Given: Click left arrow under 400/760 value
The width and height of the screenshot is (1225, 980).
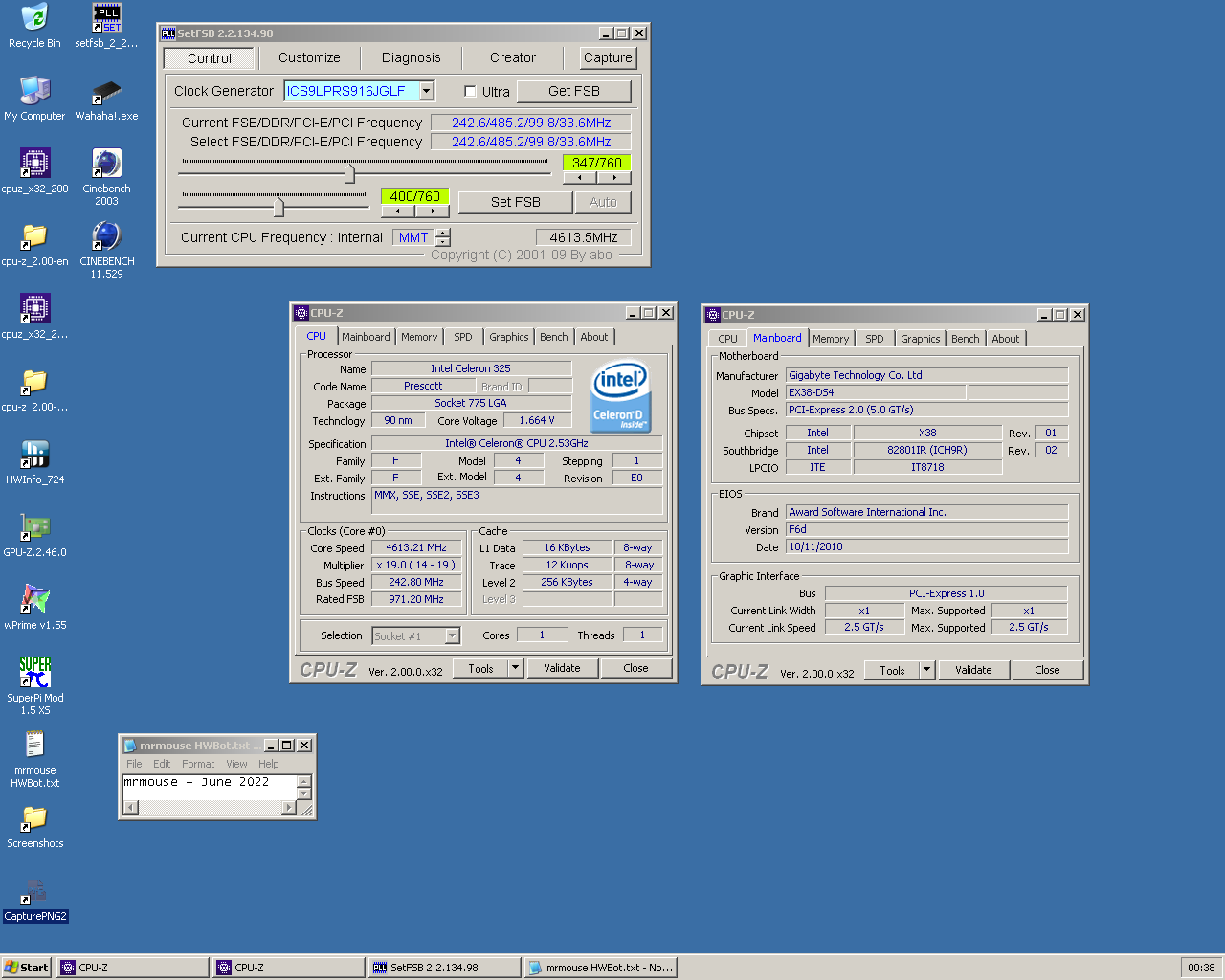Looking at the screenshot, I should pos(398,211).
